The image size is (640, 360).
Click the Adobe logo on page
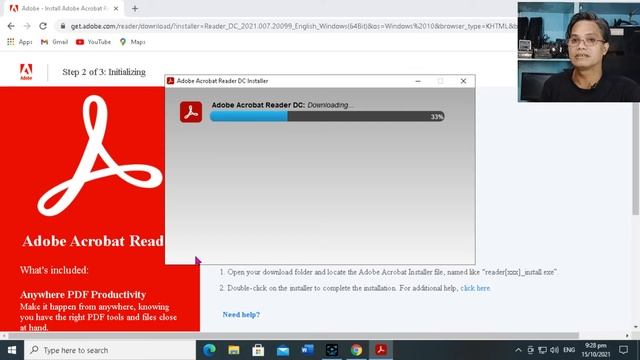26,72
